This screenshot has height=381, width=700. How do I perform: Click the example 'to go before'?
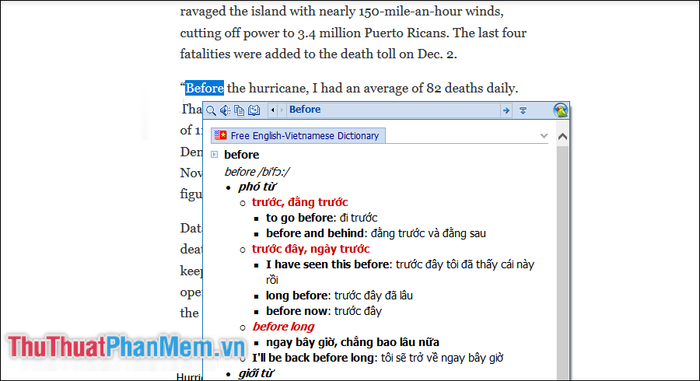300,218
